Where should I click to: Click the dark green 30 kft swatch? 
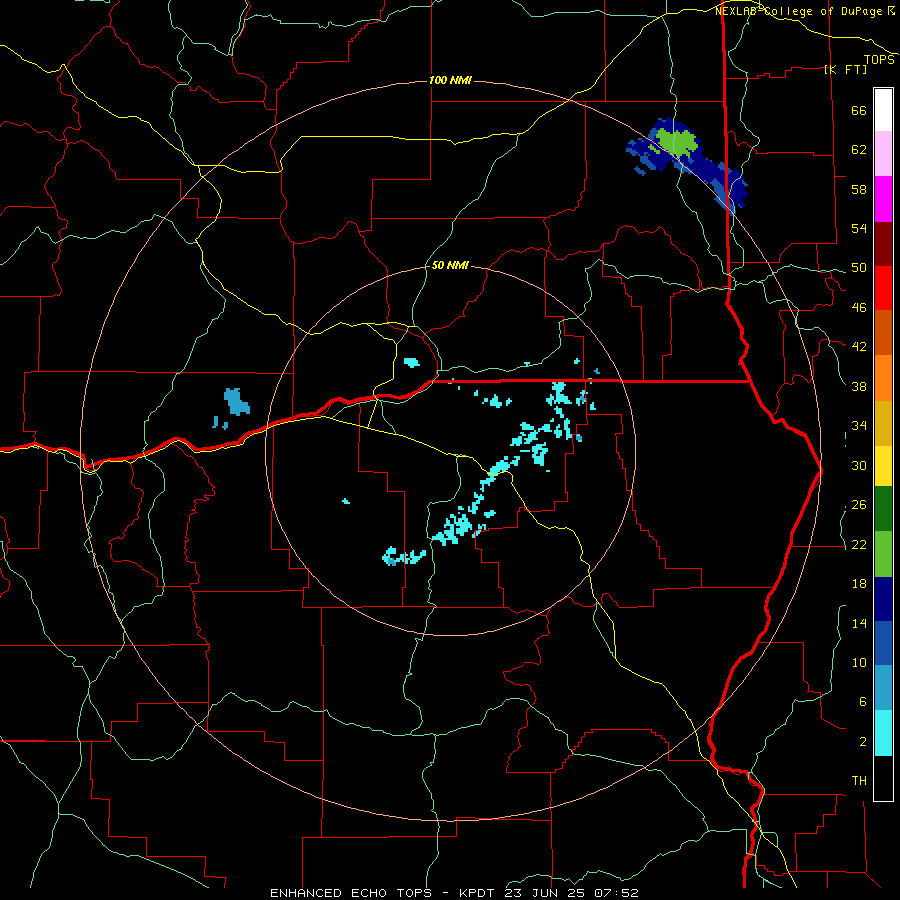(x=883, y=509)
